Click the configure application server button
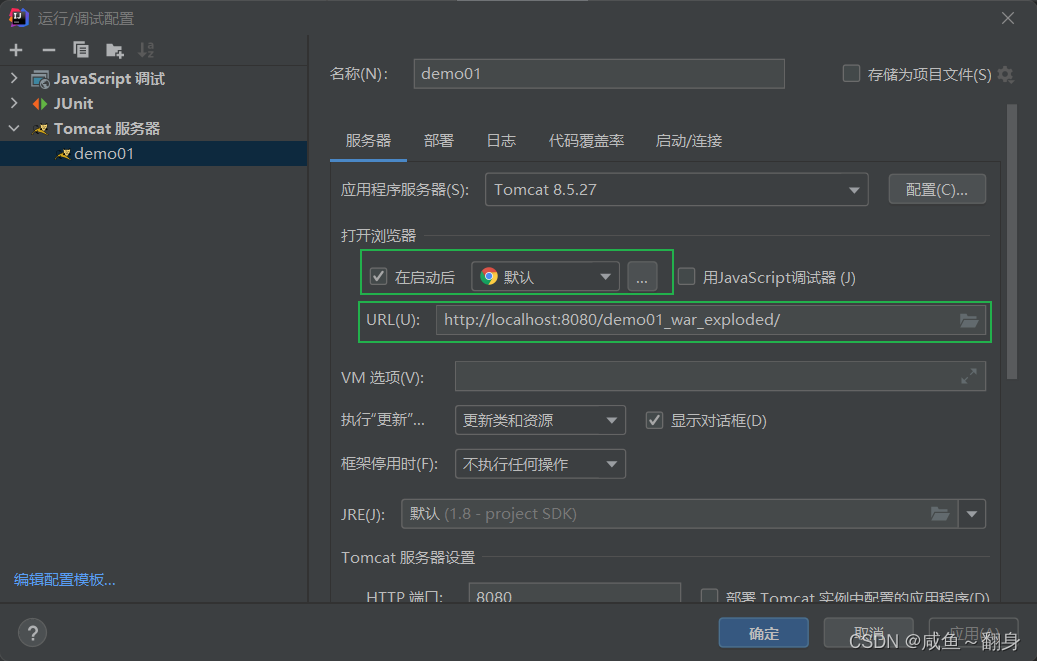The width and height of the screenshot is (1037, 661). pos(937,190)
